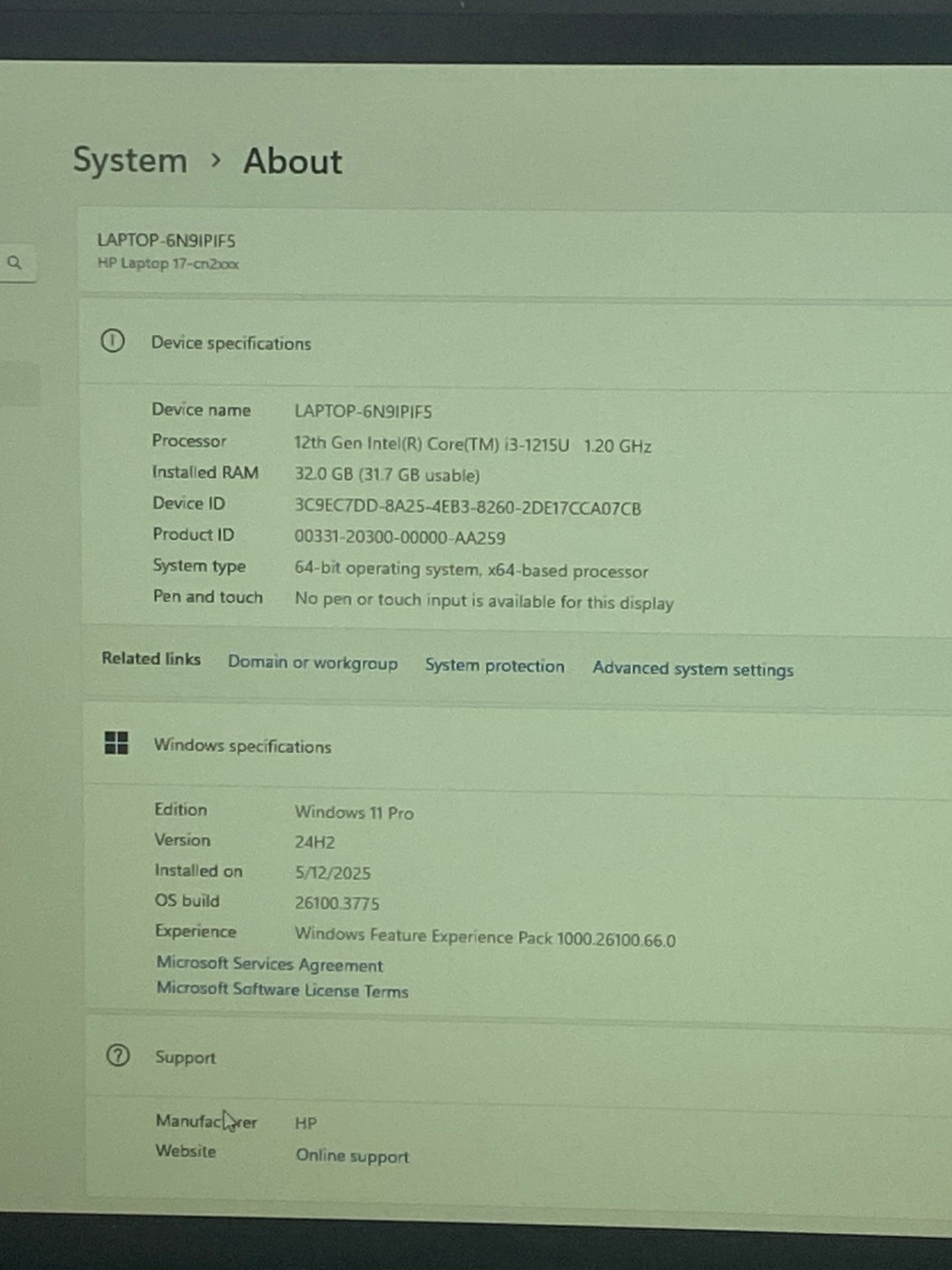Click the Version label
The height and width of the screenshot is (1270, 952).
coord(182,840)
